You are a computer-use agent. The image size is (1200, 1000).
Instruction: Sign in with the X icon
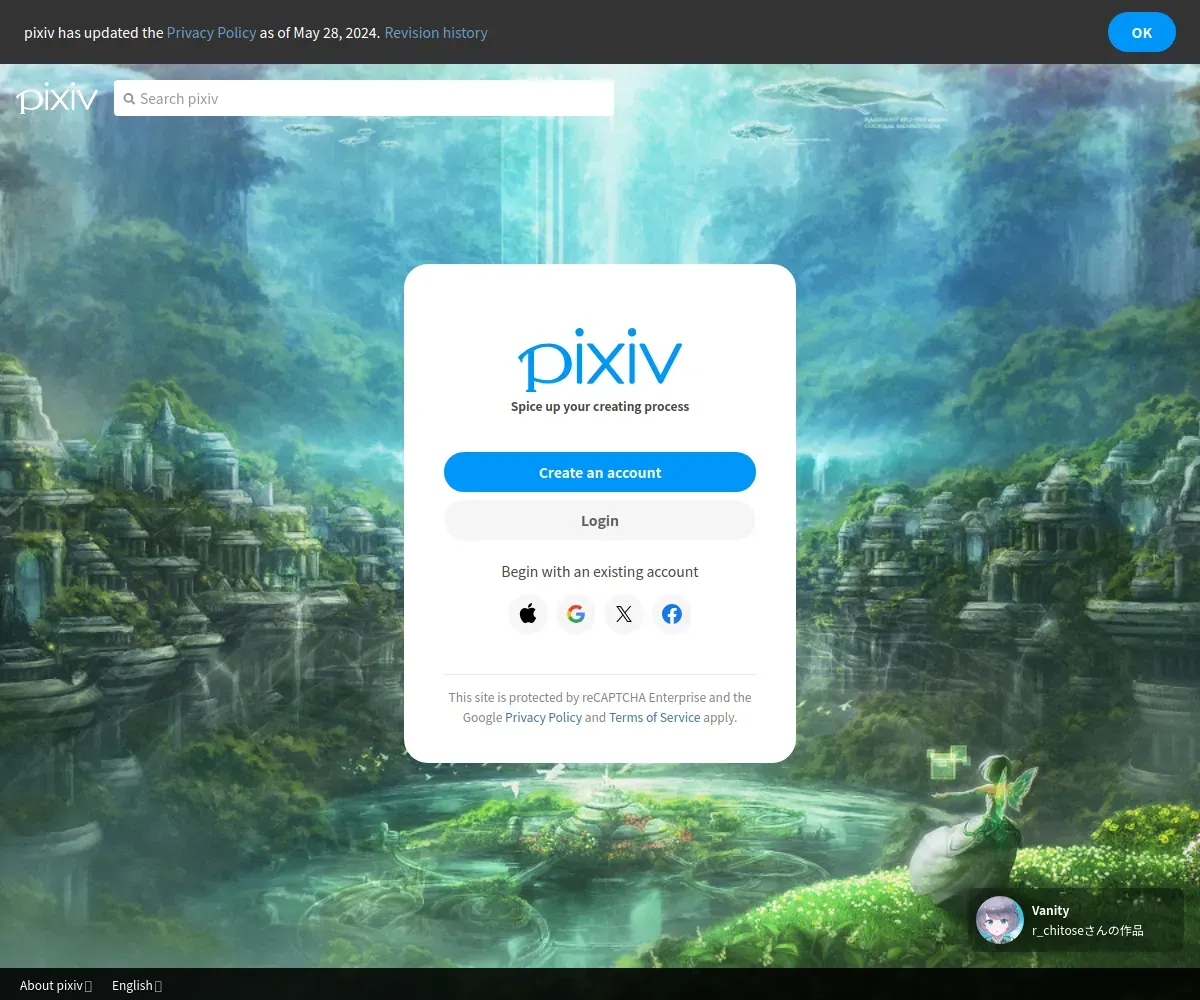coord(624,614)
